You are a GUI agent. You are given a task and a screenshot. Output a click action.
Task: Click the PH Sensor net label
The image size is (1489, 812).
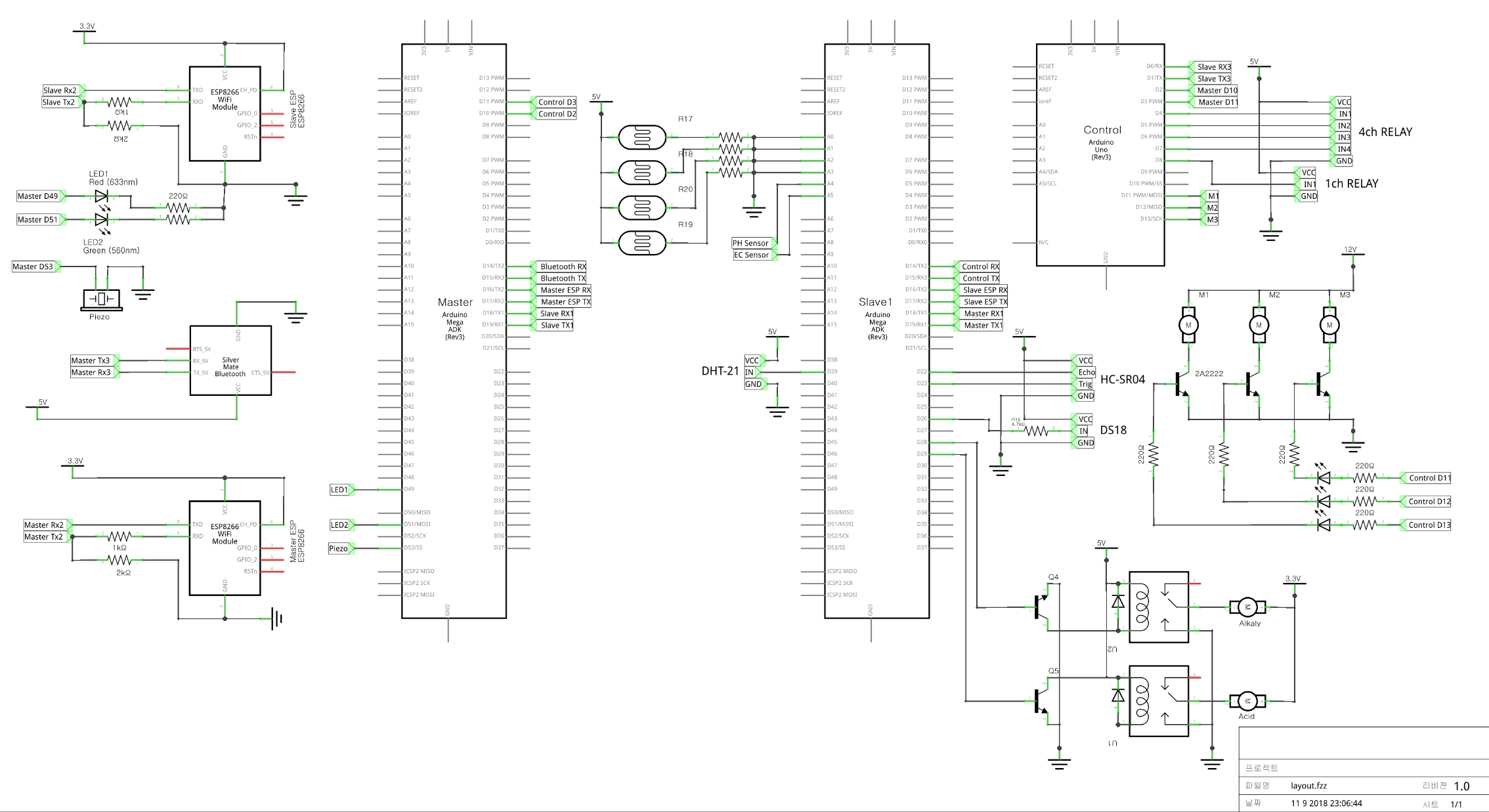[754, 243]
